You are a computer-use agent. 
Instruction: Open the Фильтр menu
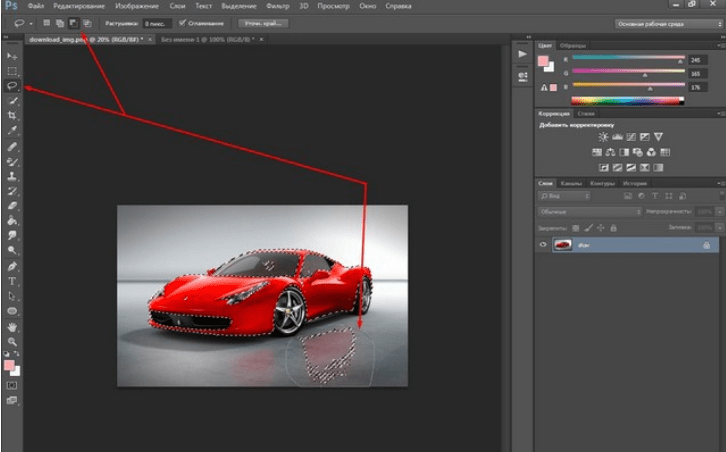click(278, 6)
